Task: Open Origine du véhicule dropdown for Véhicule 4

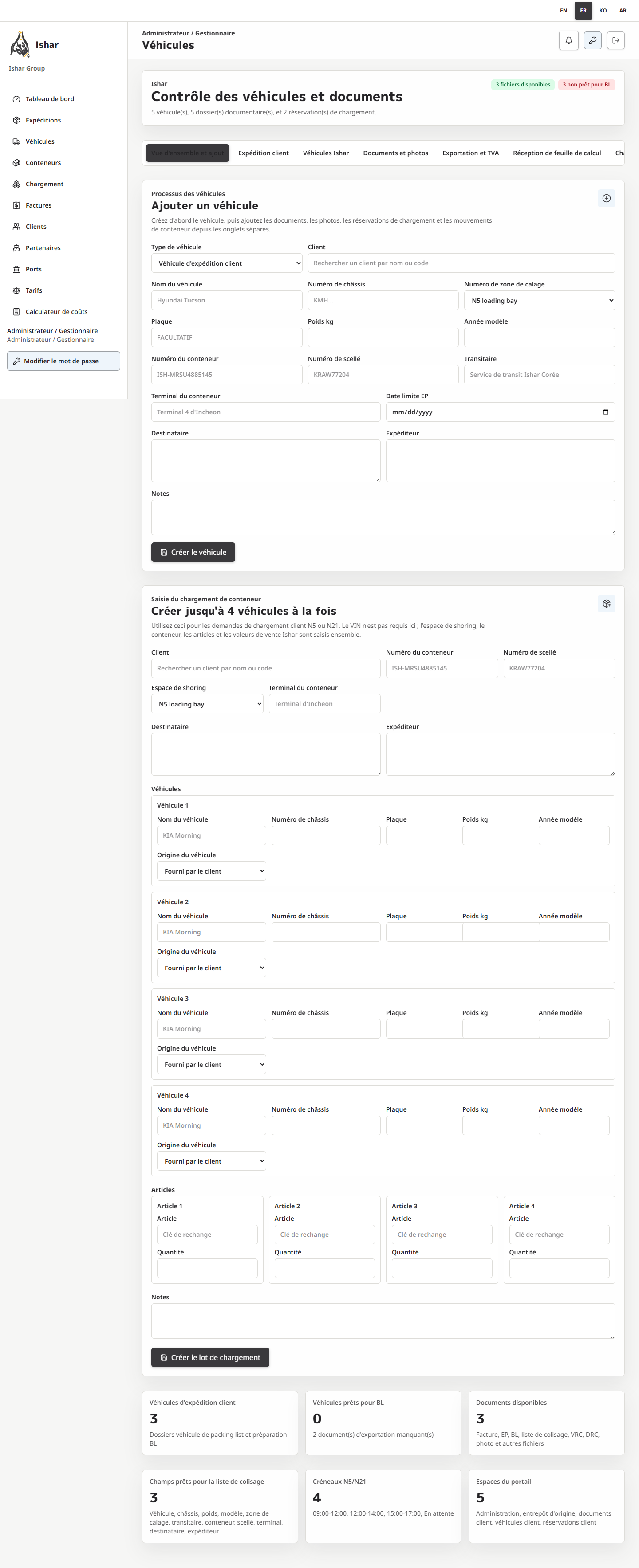Action: (211, 1161)
